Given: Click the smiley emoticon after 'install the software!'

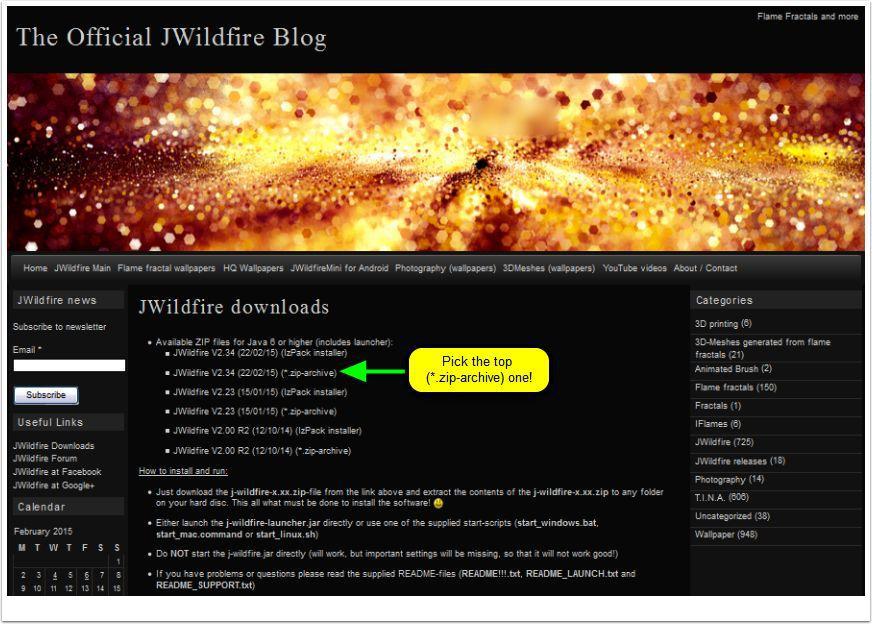Looking at the screenshot, I should click(438, 503).
